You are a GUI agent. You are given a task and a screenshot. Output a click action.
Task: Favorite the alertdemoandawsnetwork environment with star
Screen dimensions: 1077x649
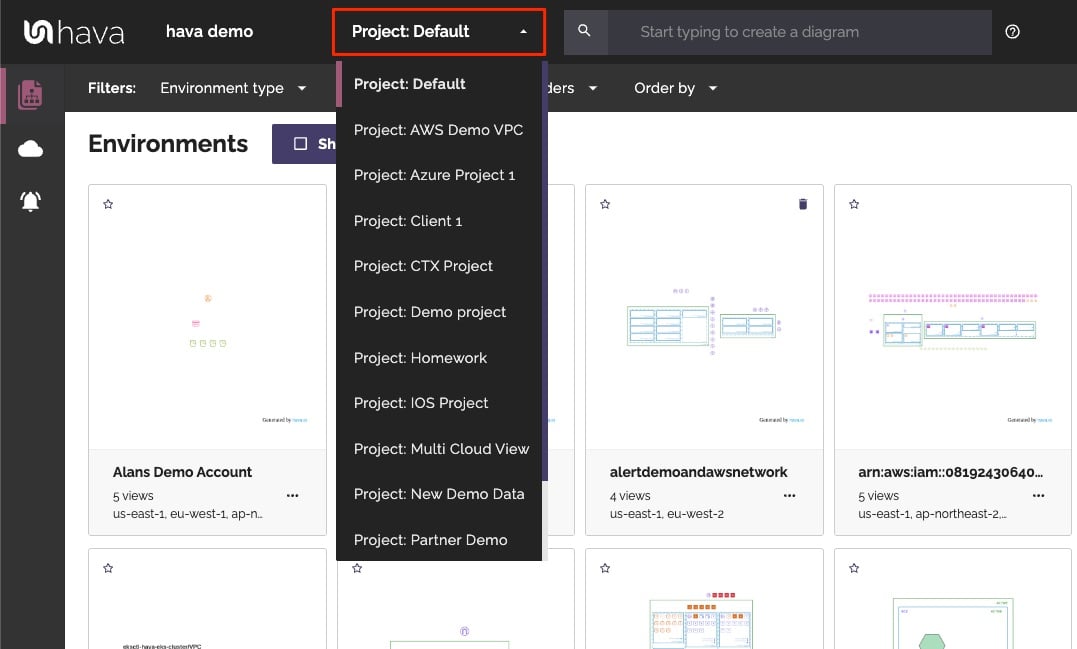[x=605, y=204]
